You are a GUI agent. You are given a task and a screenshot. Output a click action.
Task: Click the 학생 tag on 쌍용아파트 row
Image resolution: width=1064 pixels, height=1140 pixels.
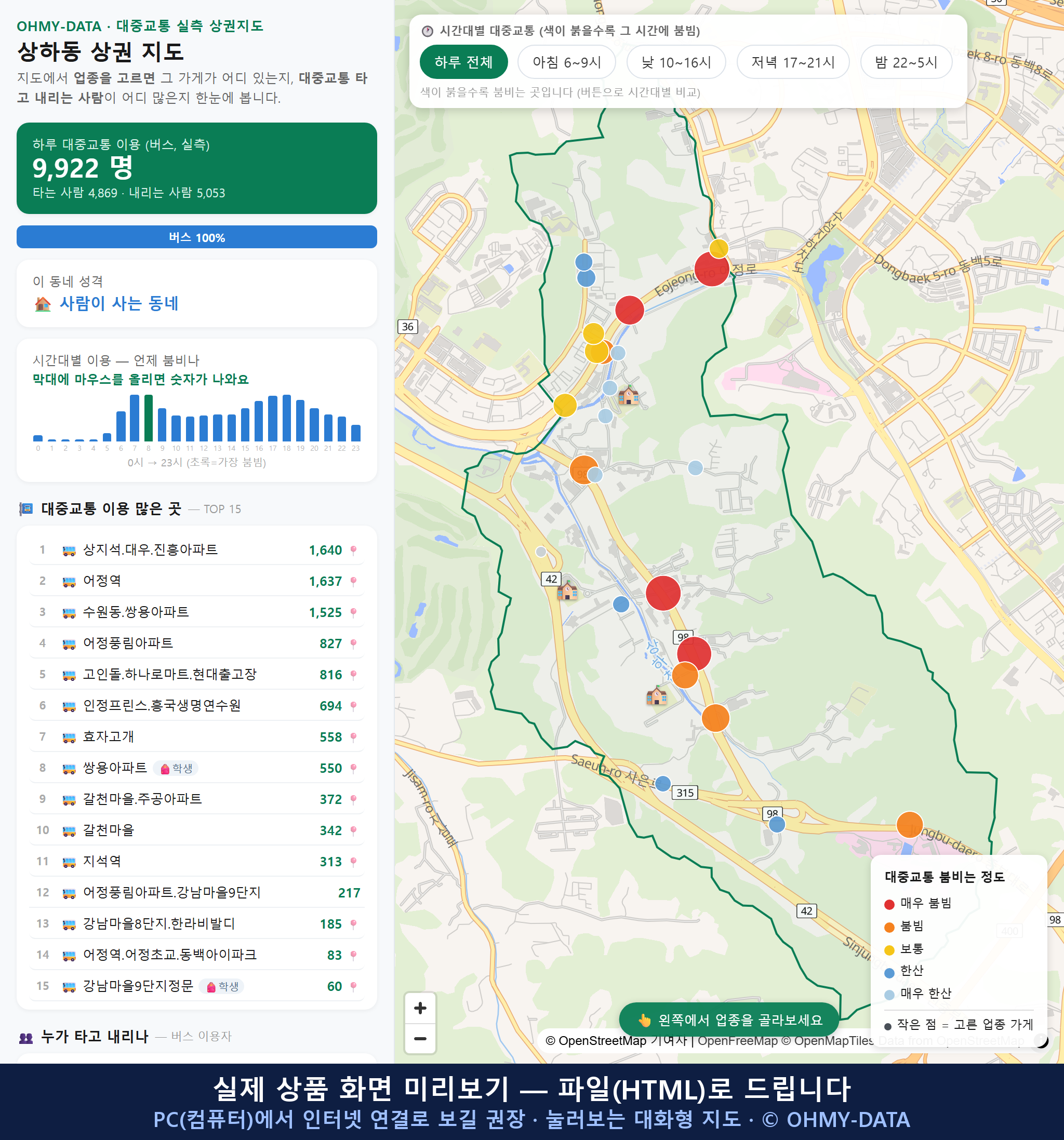pyautogui.click(x=176, y=769)
